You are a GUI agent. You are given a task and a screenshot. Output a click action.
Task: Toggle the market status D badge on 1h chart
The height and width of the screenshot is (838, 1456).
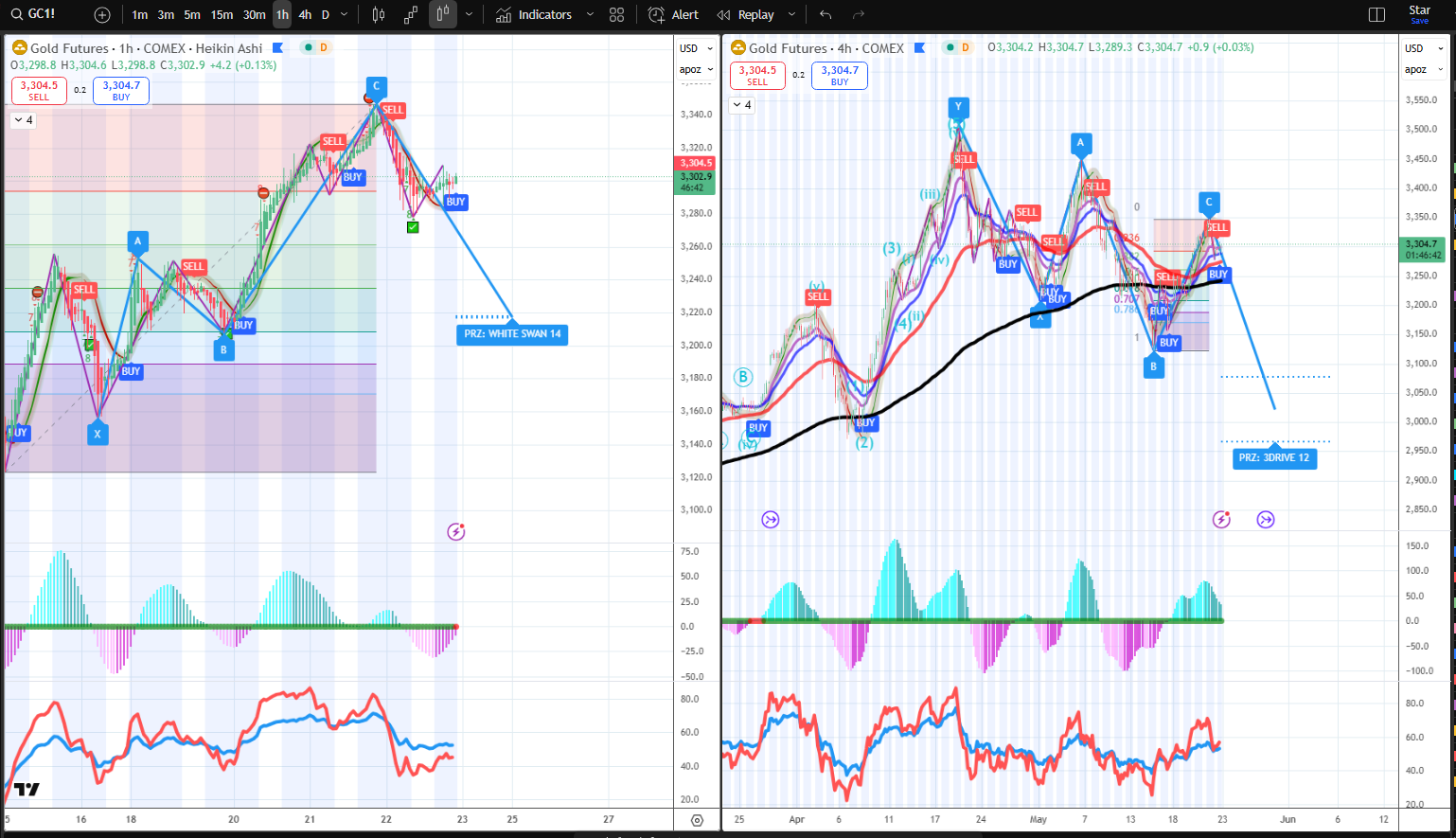[x=324, y=47]
